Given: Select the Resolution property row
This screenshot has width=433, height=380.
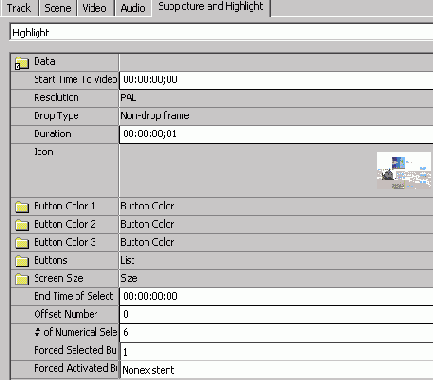Looking at the screenshot, I should [x=222, y=98].
